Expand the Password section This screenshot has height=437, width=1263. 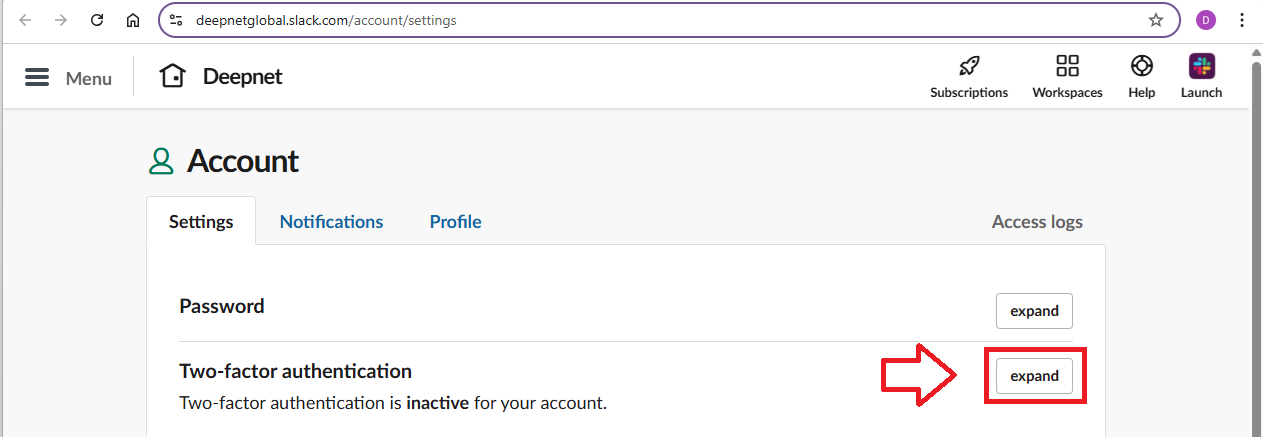pyautogui.click(x=1034, y=311)
